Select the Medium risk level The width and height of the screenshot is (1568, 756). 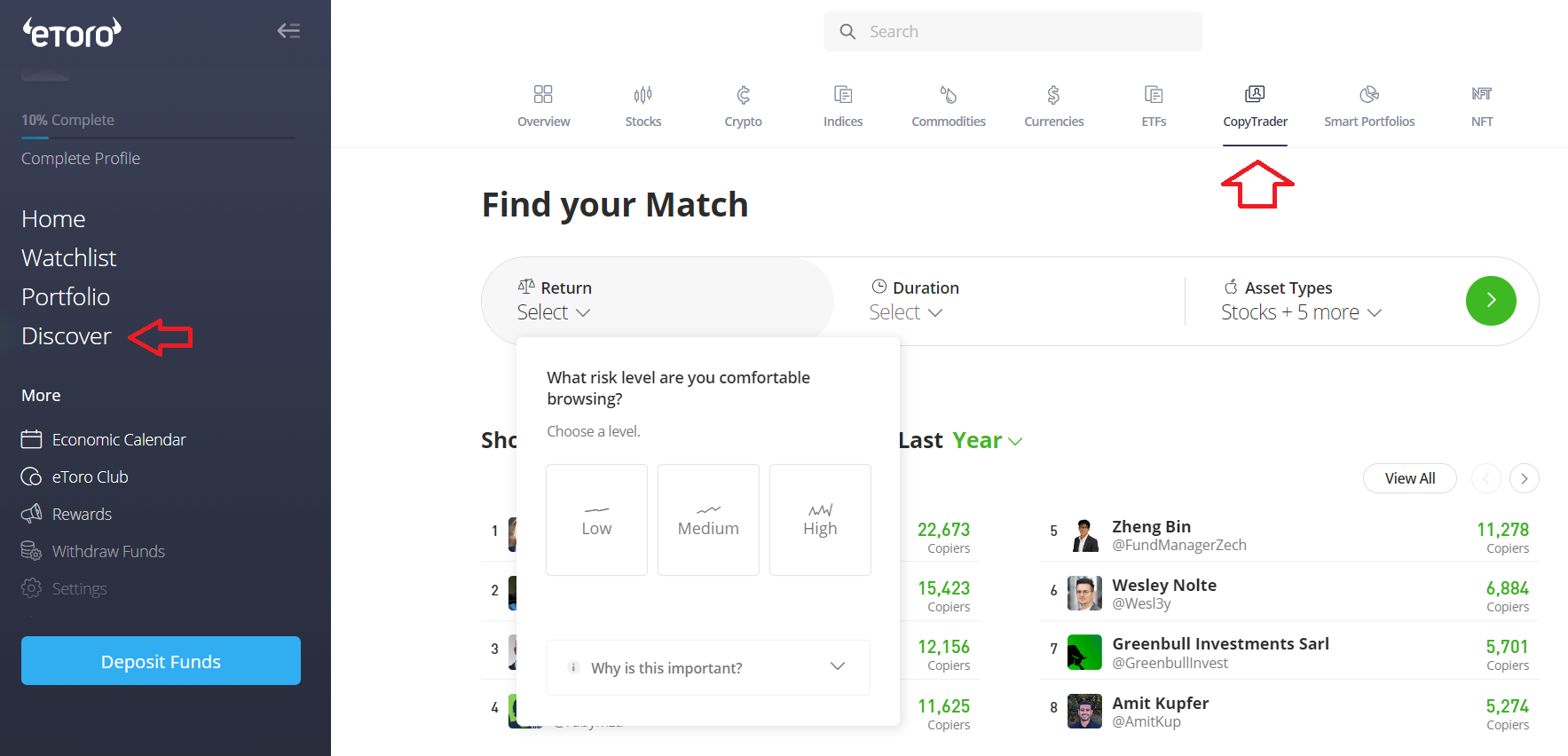708,520
